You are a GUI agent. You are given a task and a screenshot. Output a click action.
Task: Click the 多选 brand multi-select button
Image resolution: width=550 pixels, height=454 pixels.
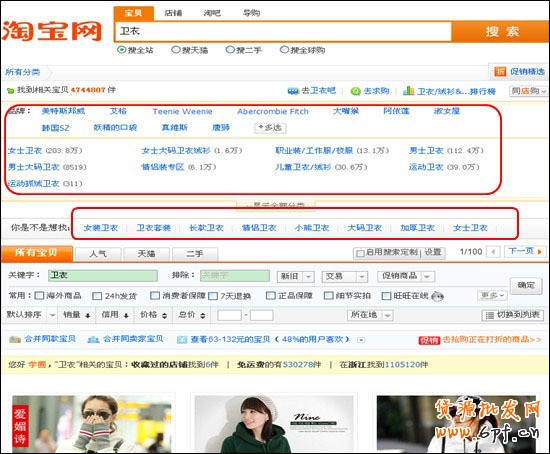click(270, 128)
